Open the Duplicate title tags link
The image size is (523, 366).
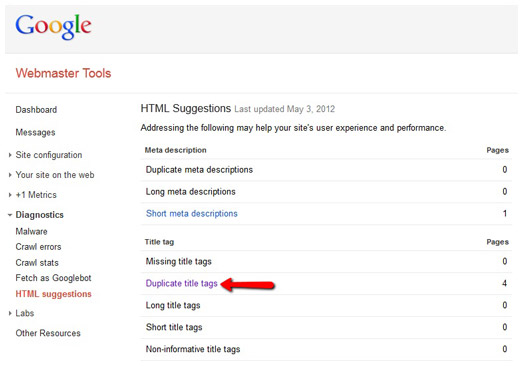coord(181,284)
